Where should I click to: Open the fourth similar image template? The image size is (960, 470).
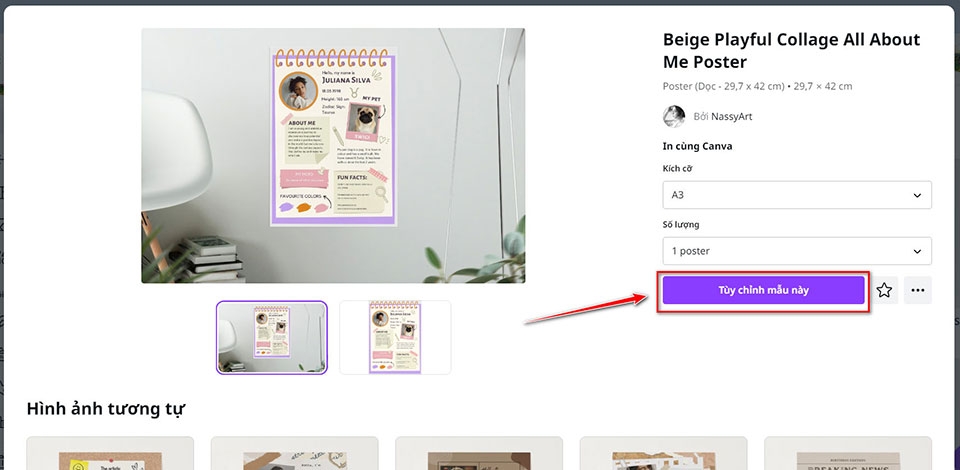tap(663, 453)
